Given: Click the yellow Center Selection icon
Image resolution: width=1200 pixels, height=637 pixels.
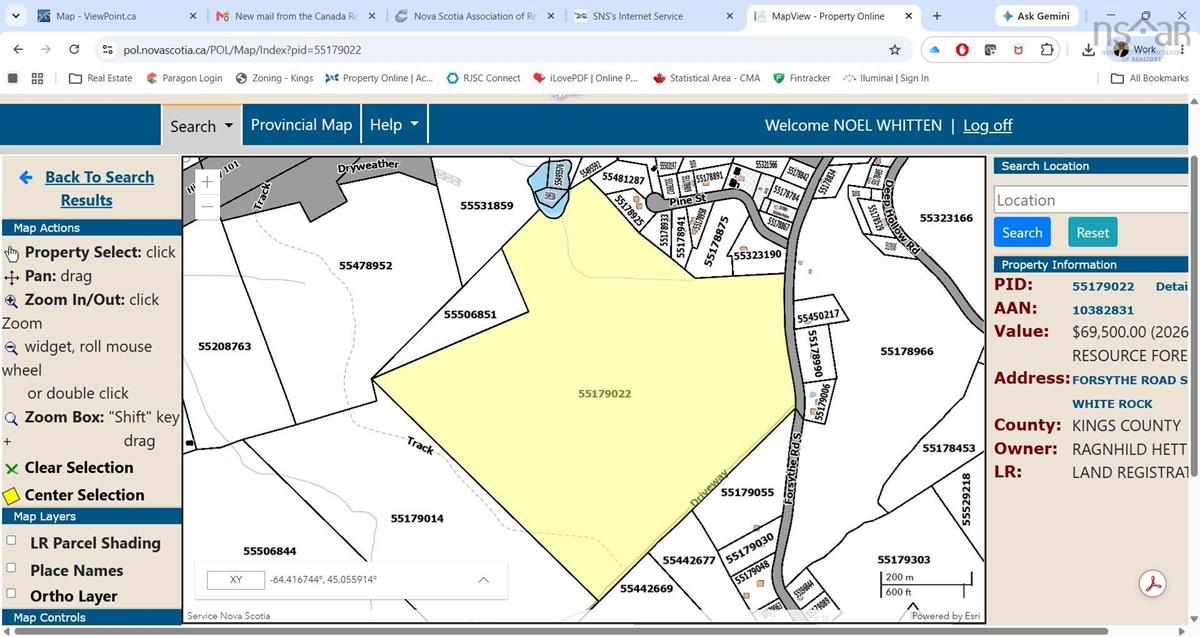Looking at the screenshot, I should pos(11,495).
